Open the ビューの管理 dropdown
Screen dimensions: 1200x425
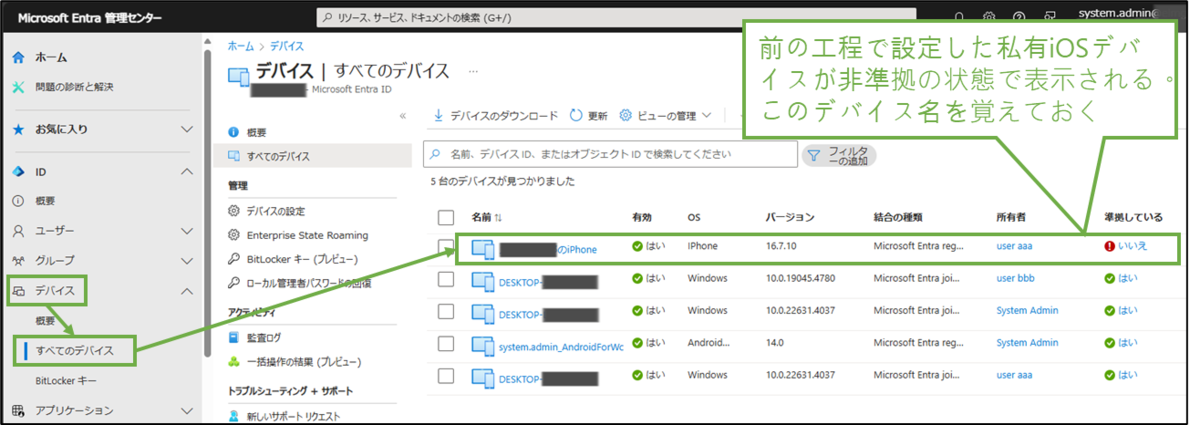[x=666, y=115]
